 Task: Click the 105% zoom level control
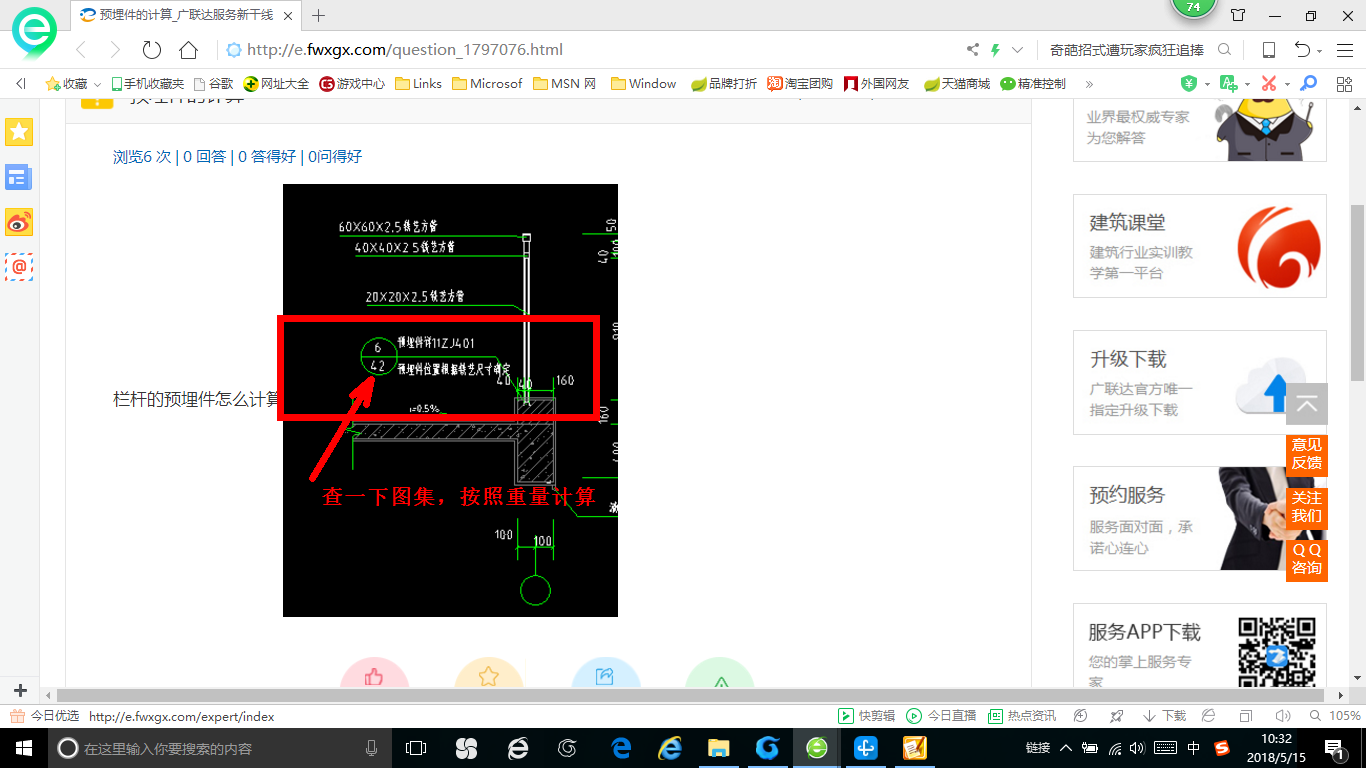[1335, 716]
